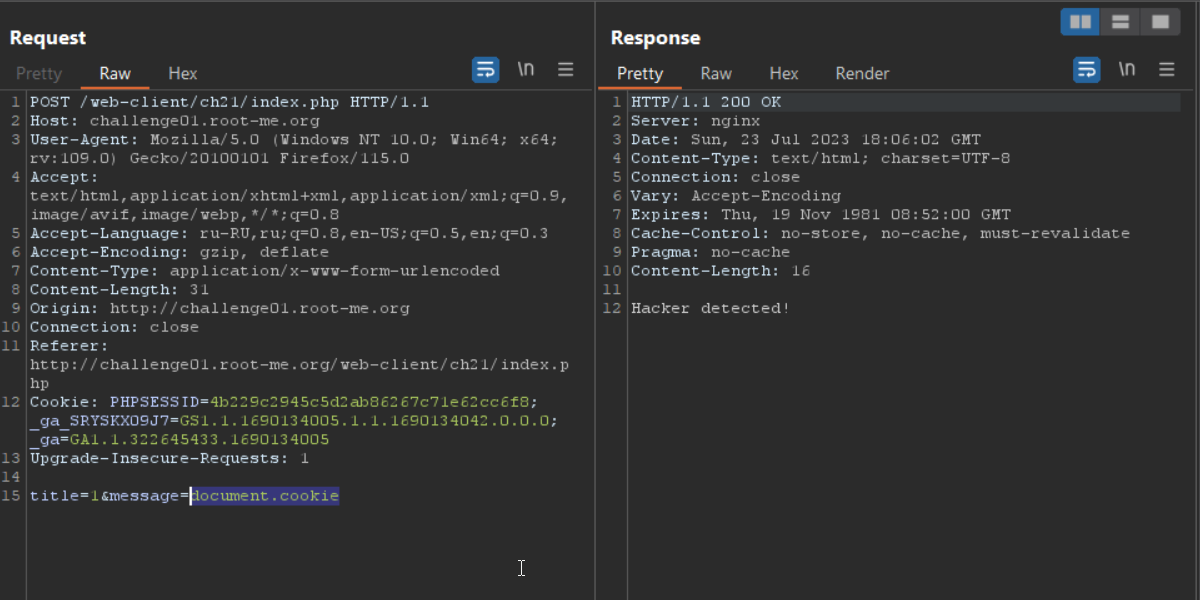Show non-printable characters in the Request panel
Screen dimensions: 1200x600
pos(526,70)
